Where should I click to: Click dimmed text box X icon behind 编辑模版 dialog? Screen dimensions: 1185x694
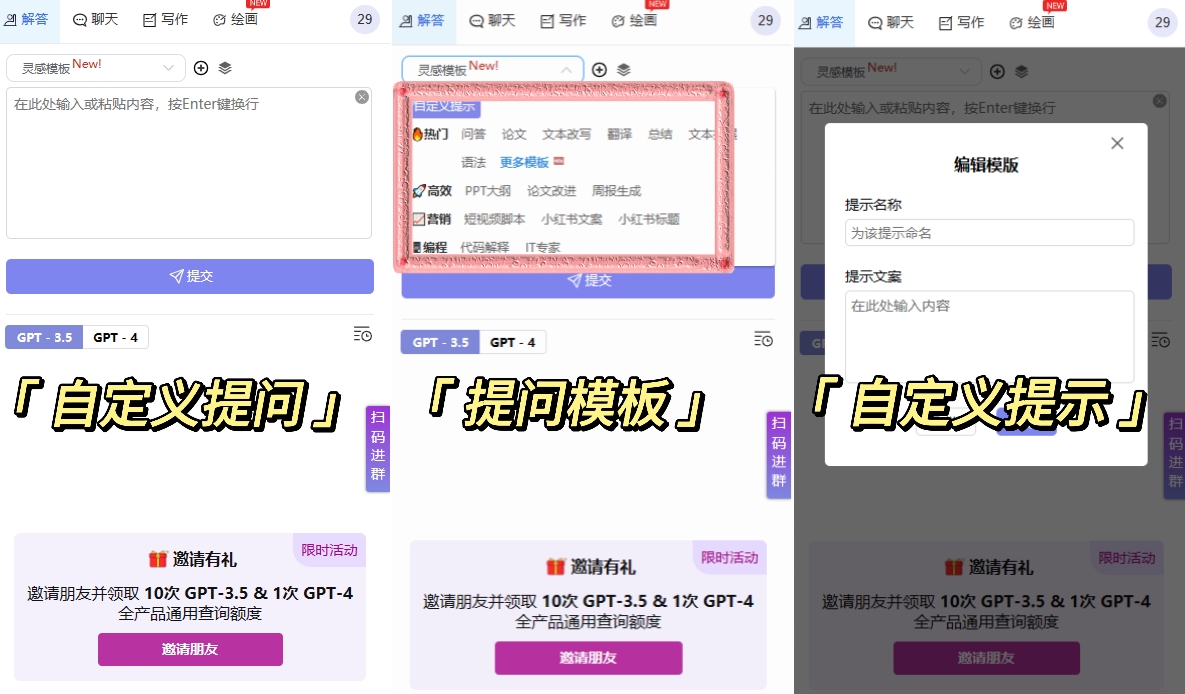1159,101
